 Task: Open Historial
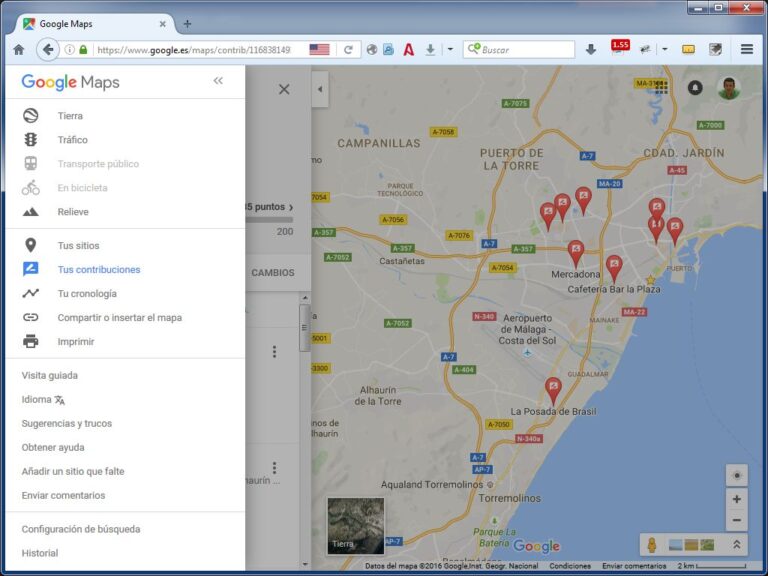pos(40,553)
